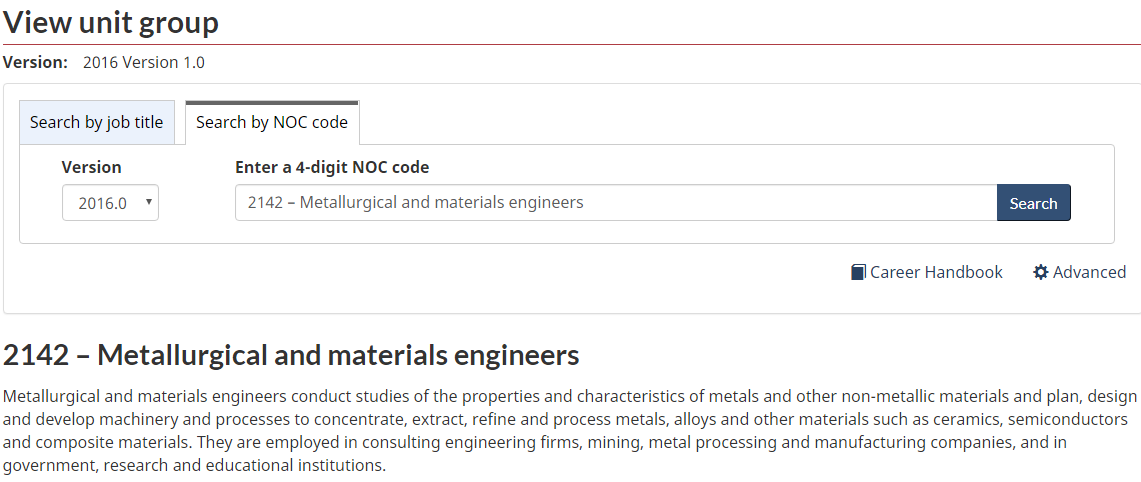
Task: Click the bold Version: label at top
Action: pos(36,62)
